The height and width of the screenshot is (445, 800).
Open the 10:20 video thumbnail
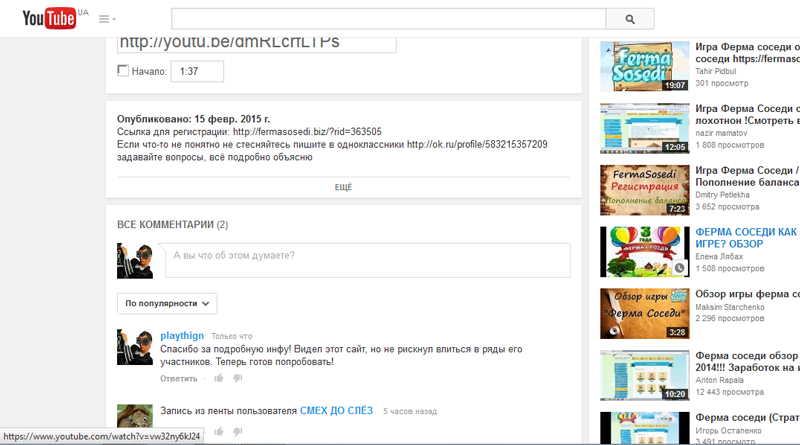tap(644, 375)
